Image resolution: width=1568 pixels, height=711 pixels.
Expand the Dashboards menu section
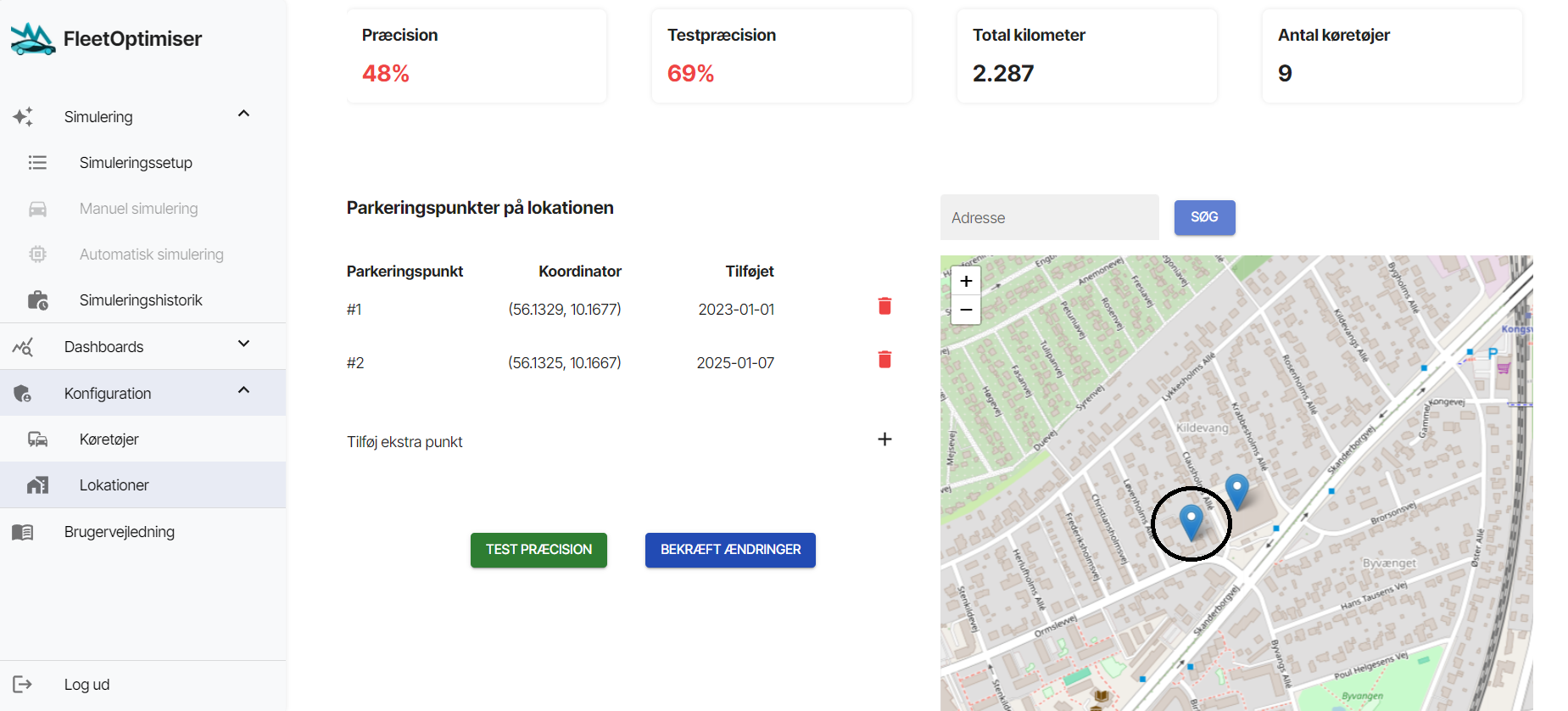pos(243,344)
